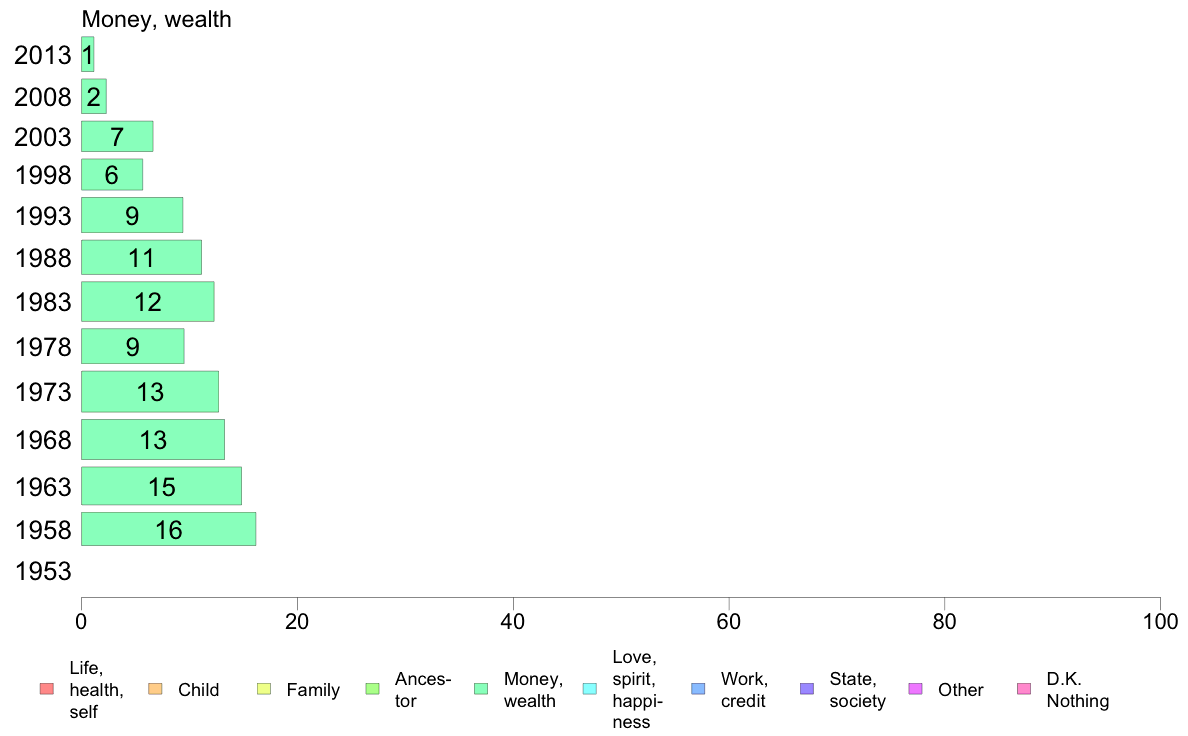Click the pink D.K. Nothing legend swatch
The image size is (1188, 736).
(1024, 689)
